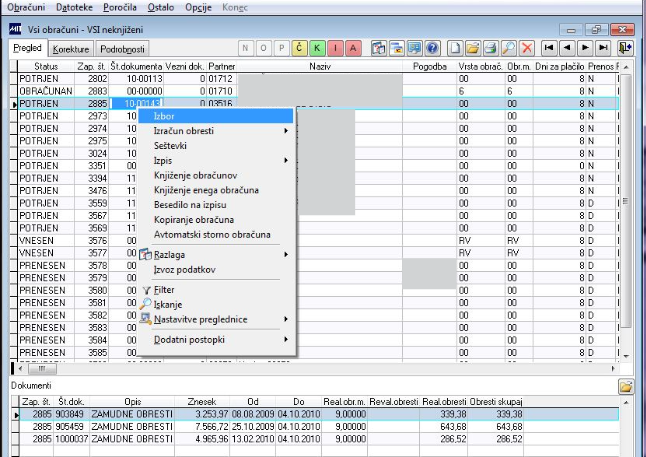The height and width of the screenshot is (457, 646).
Task: Click the windows-with-question-mark toolbar icon
Action: click(379, 48)
